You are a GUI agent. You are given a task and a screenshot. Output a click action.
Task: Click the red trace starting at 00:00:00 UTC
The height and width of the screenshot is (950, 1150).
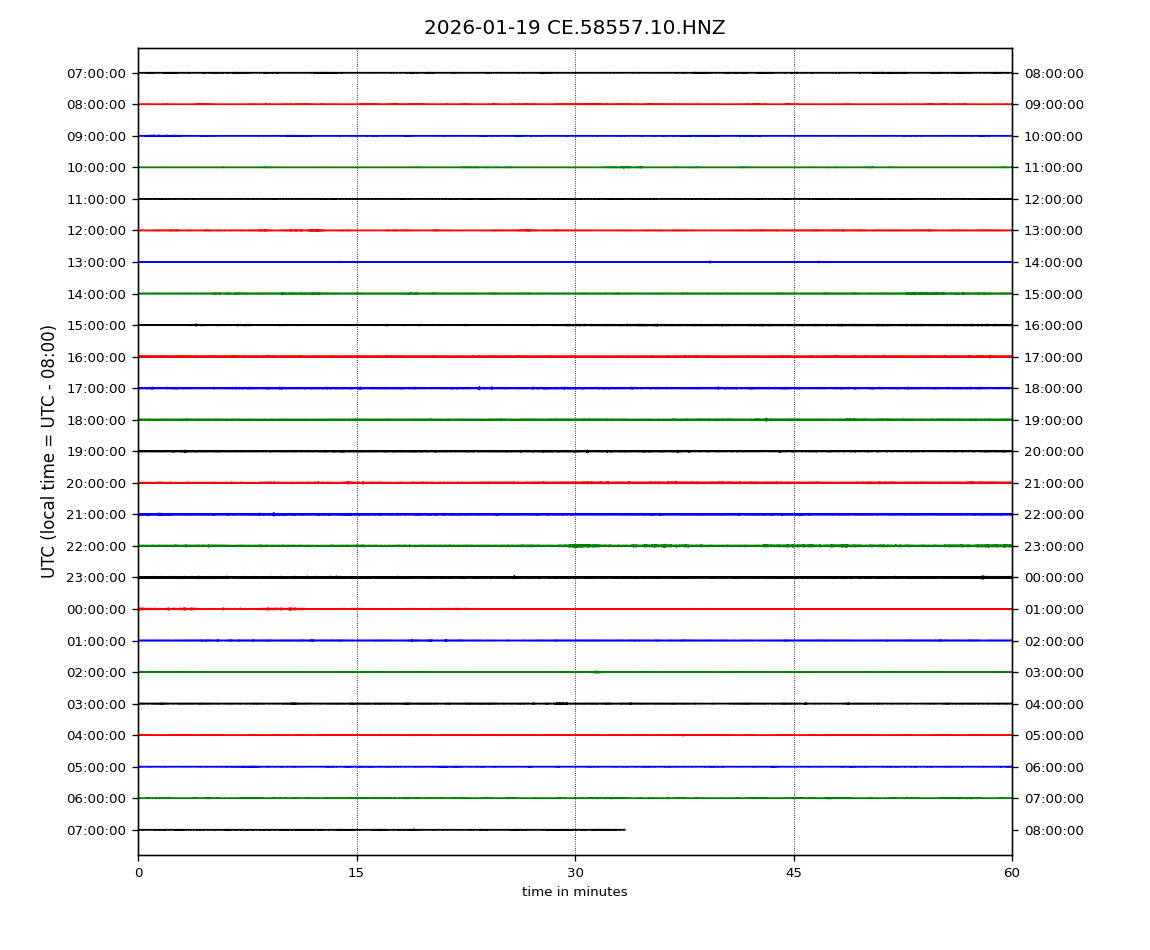[x=575, y=609]
